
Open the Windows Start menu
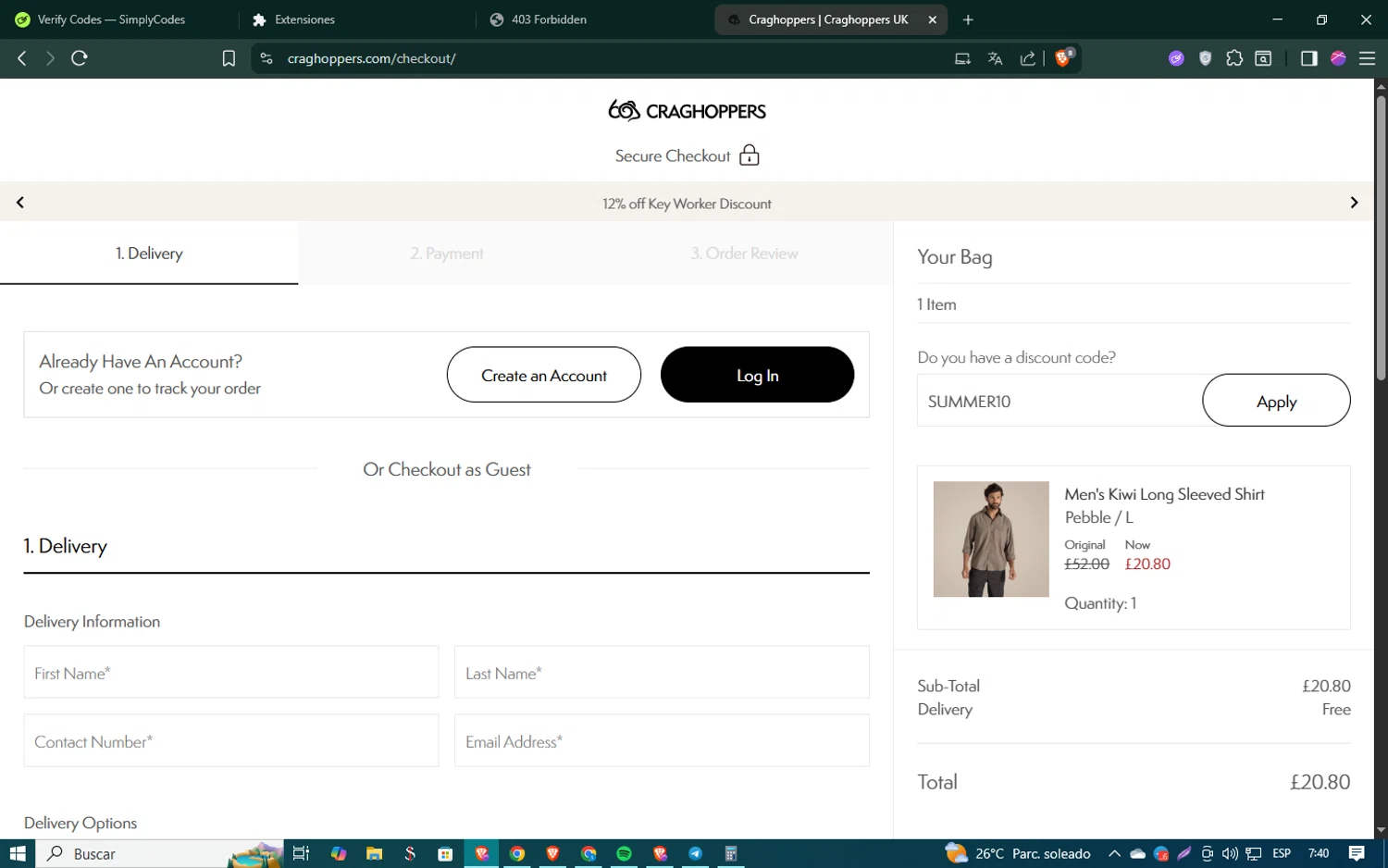[18, 853]
